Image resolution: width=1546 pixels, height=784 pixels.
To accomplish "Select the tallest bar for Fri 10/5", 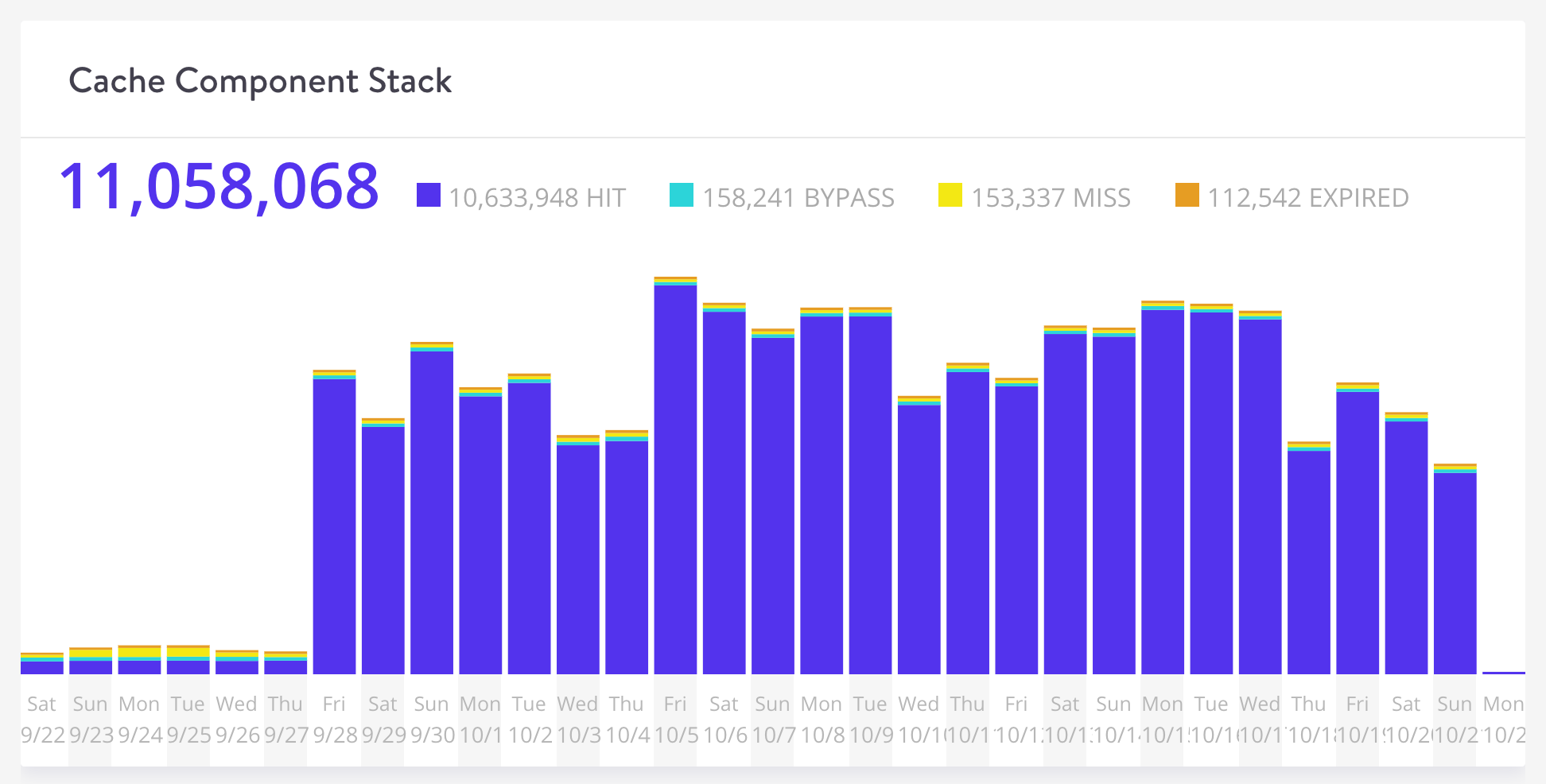I will click(676, 477).
